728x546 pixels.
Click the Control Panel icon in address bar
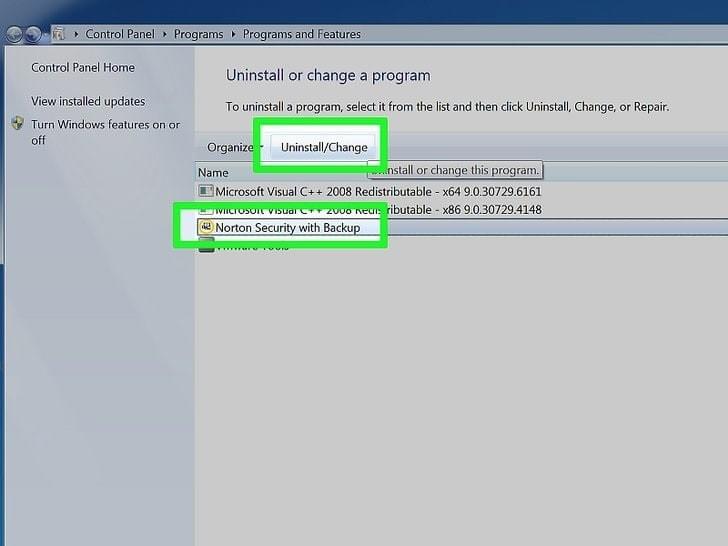click(58, 34)
